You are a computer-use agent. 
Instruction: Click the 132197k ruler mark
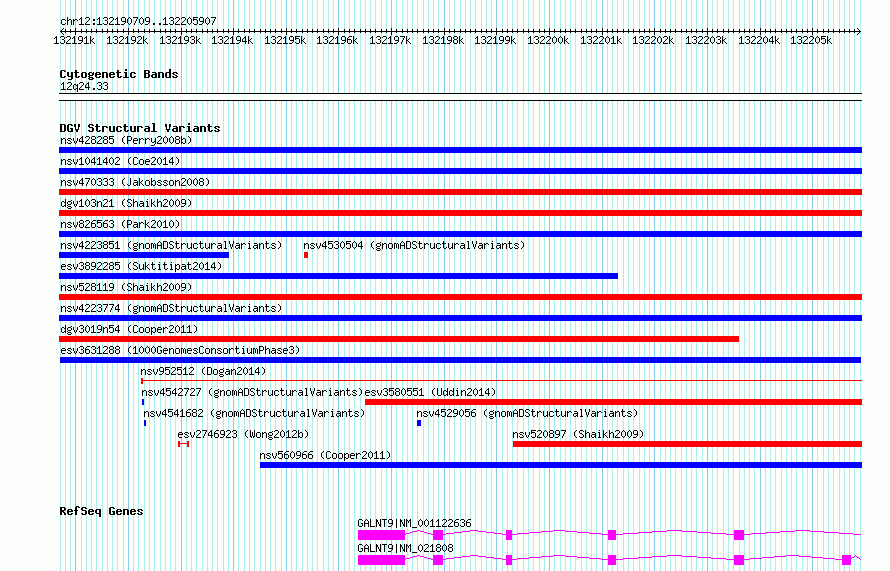pos(390,40)
